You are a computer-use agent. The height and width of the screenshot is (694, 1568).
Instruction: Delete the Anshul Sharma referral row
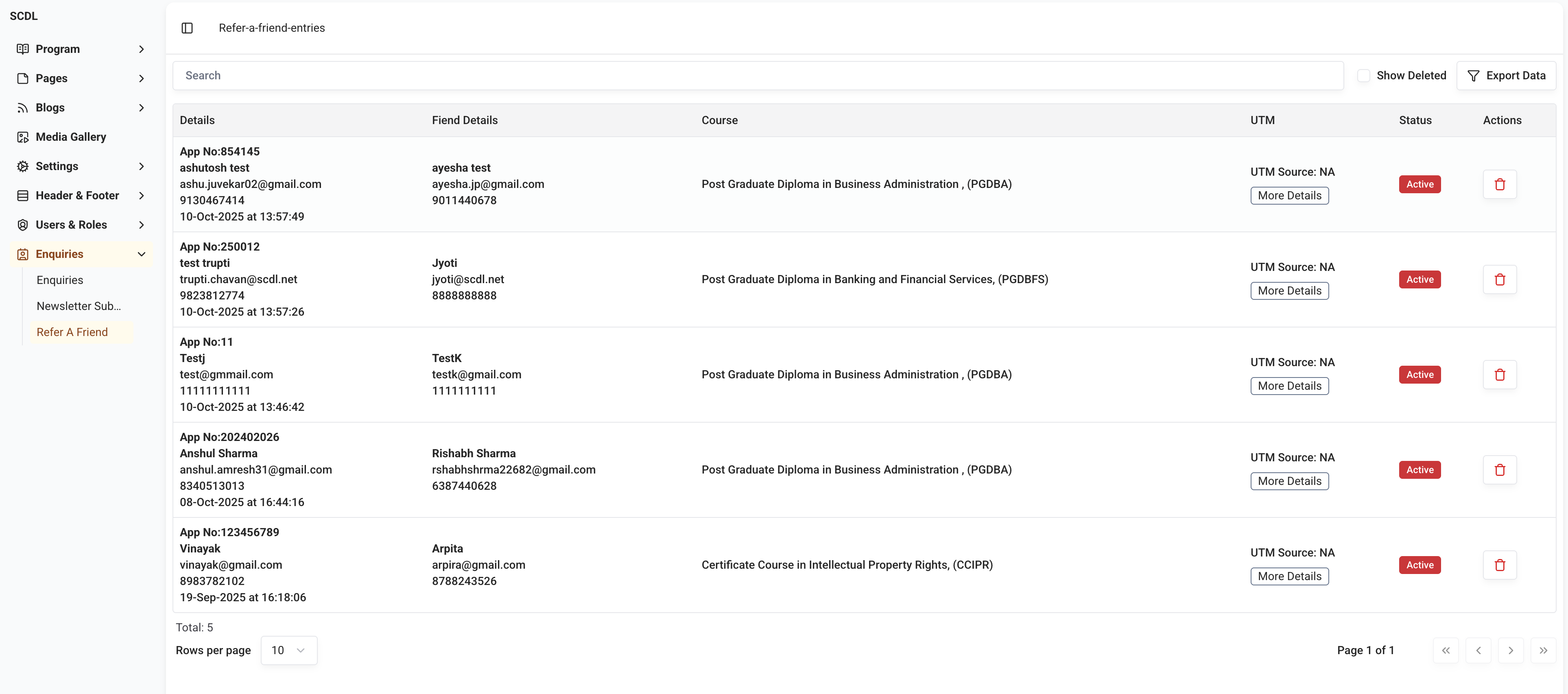coord(1499,470)
